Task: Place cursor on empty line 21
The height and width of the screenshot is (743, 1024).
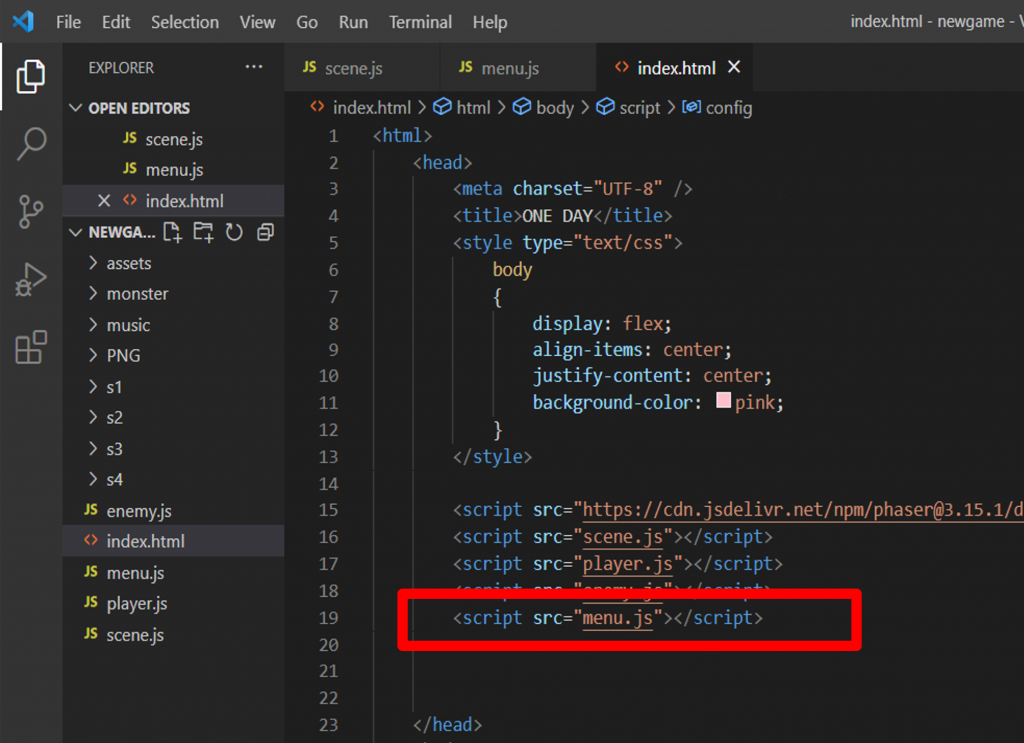Action: pos(653,671)
